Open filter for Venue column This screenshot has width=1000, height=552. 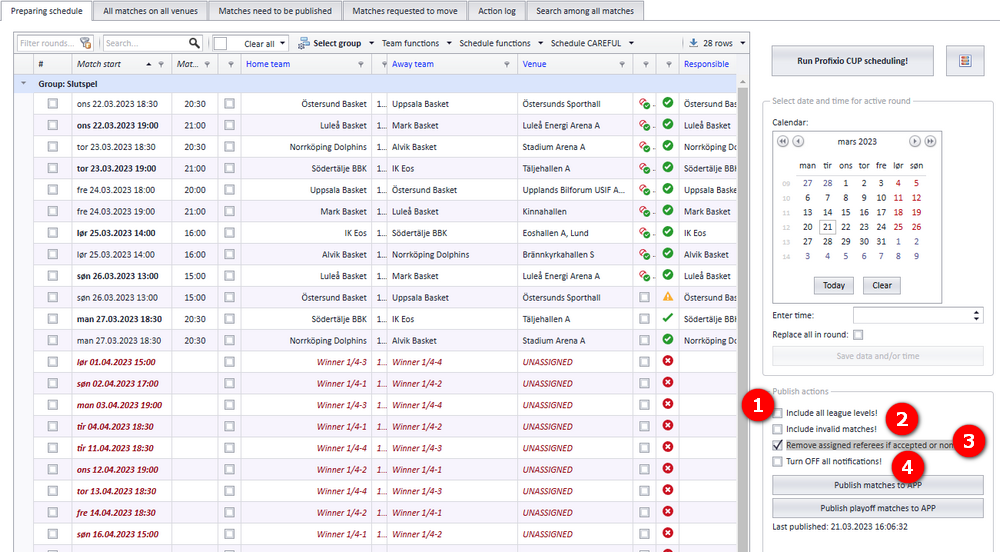click(x=622, y=64)
